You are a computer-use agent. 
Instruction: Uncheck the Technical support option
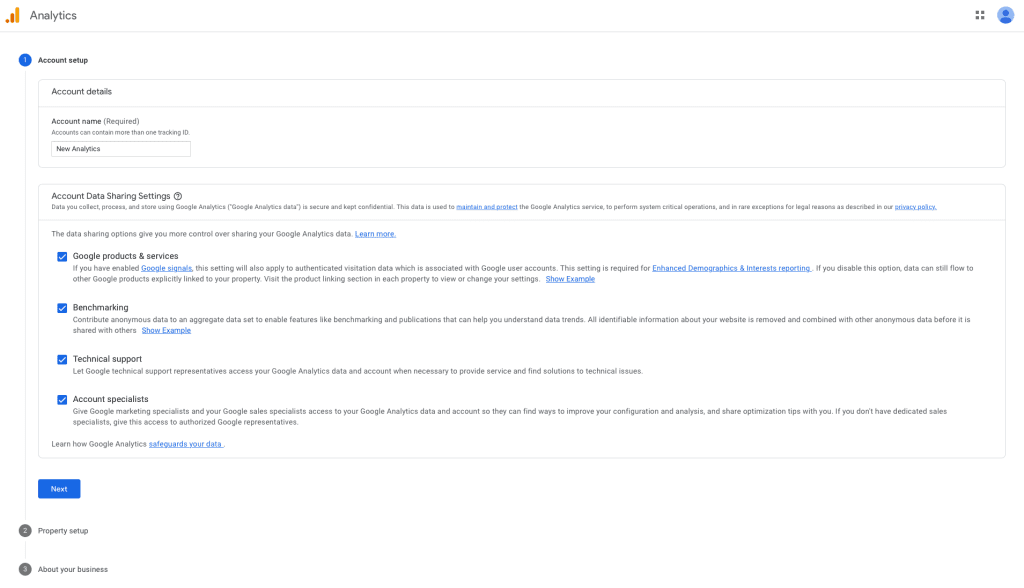point(62,358)
